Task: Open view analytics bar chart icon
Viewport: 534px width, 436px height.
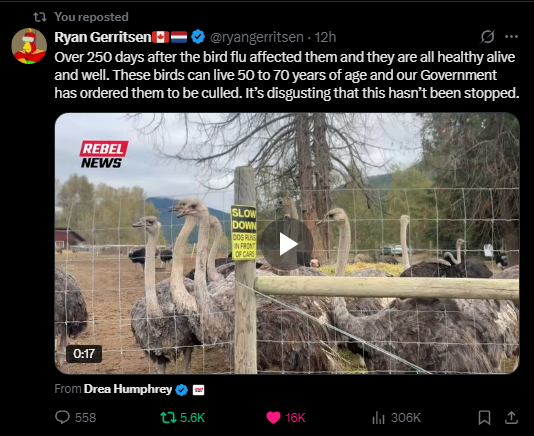Action: click(378, 417)
